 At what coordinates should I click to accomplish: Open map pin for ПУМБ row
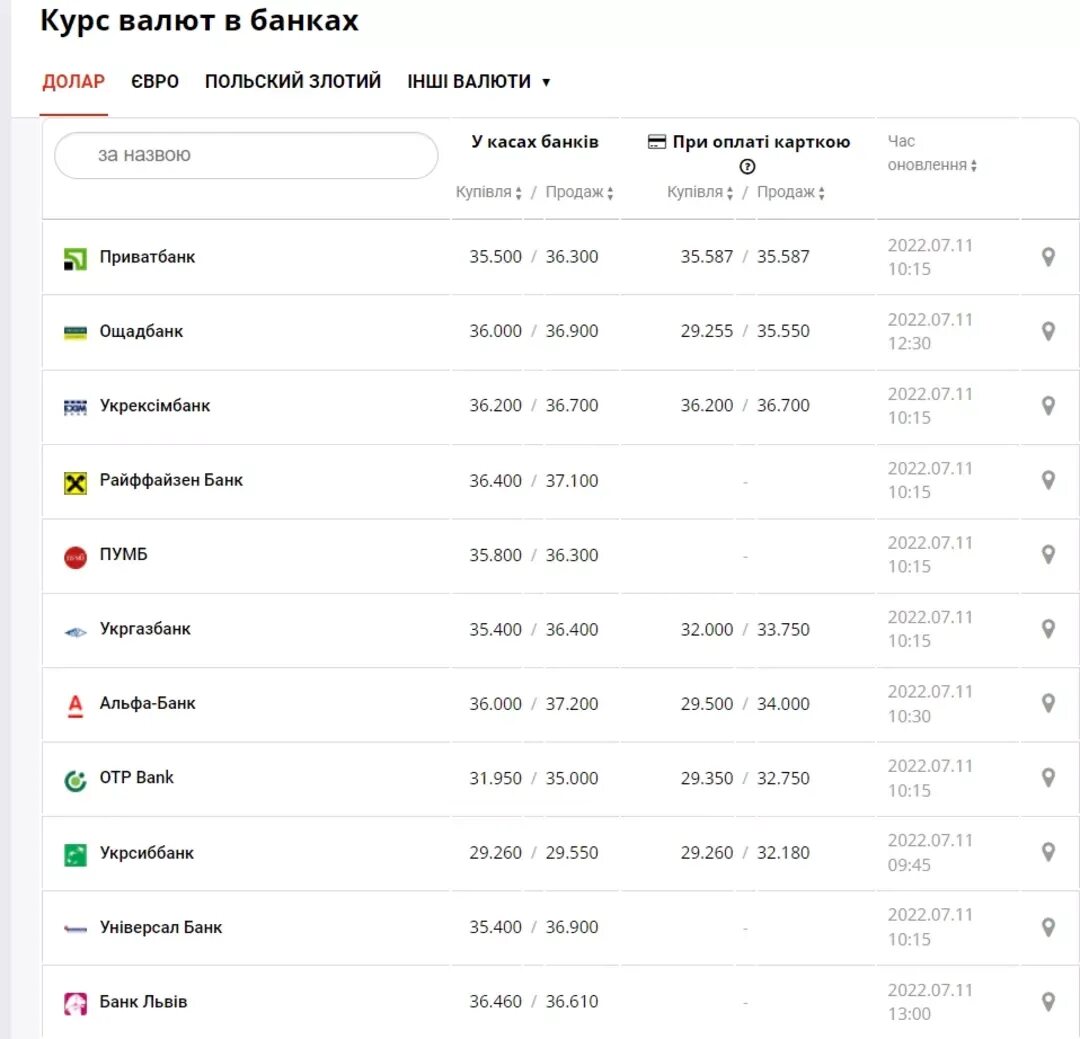(1048, 555)
